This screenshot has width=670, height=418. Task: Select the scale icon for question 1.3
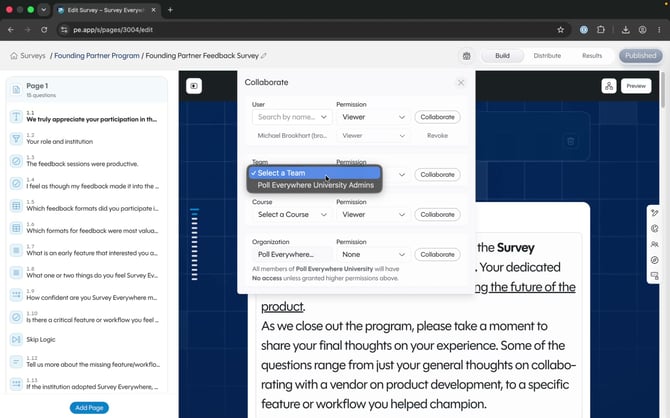[x=16, y=161]
